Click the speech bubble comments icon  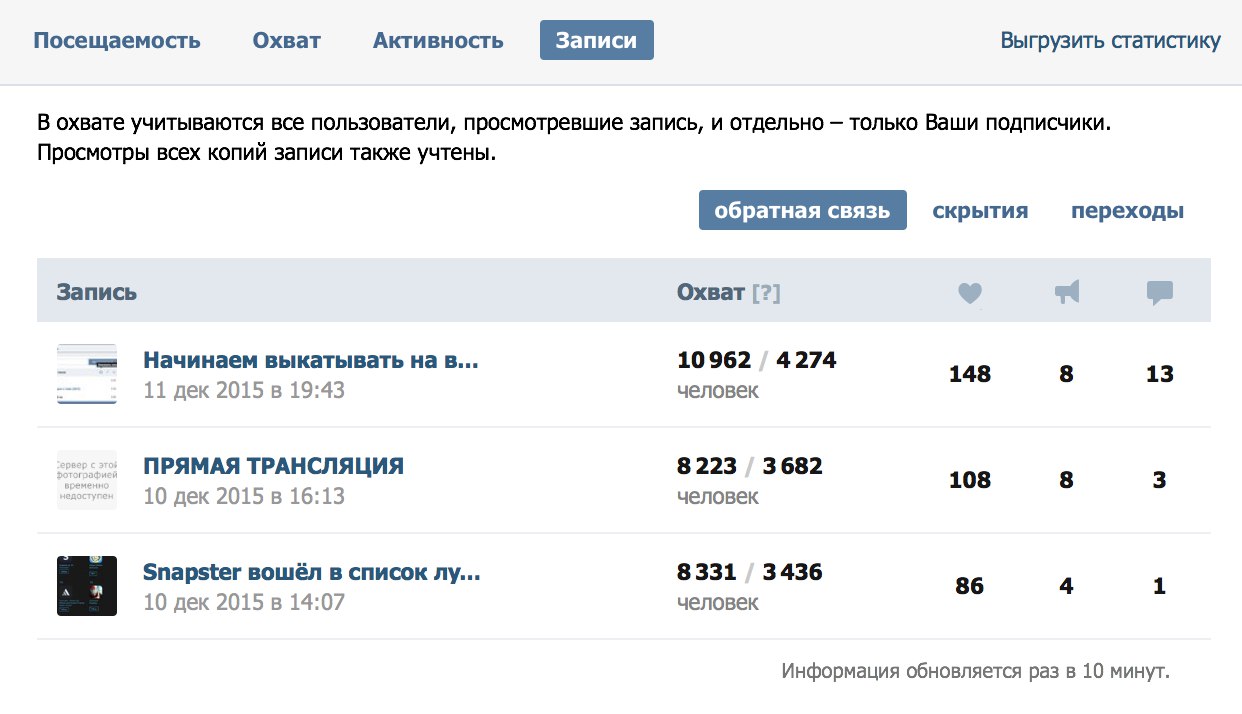point(1160,293)
